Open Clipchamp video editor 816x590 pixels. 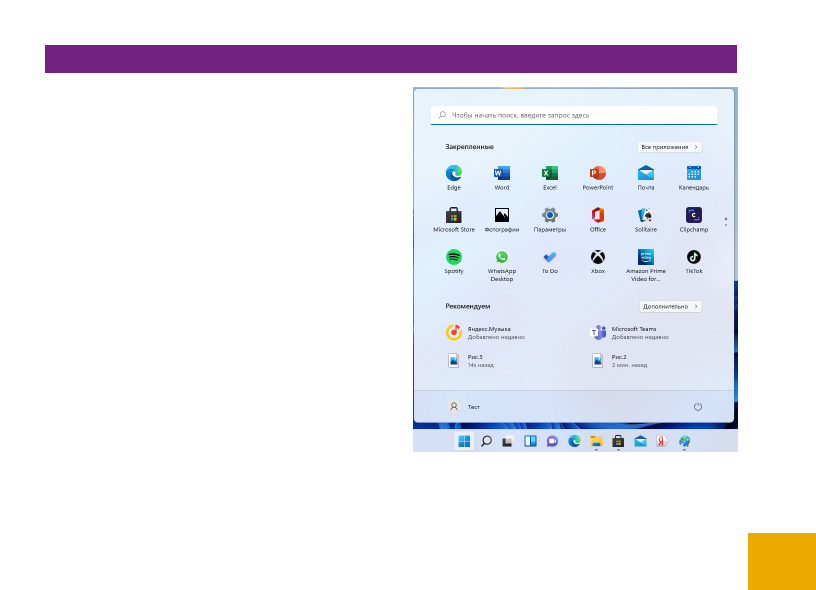point(694,216)
